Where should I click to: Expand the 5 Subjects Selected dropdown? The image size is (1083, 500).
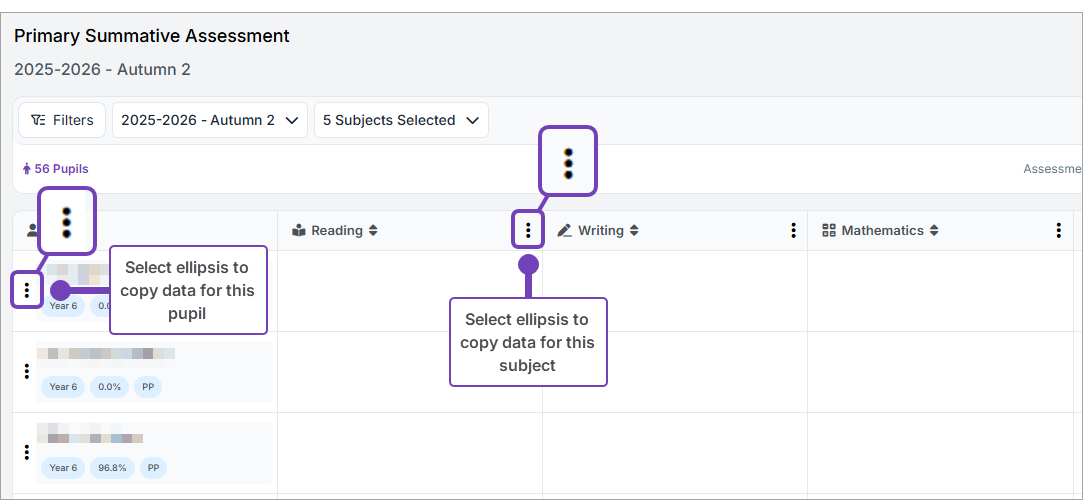pos(401,120)
